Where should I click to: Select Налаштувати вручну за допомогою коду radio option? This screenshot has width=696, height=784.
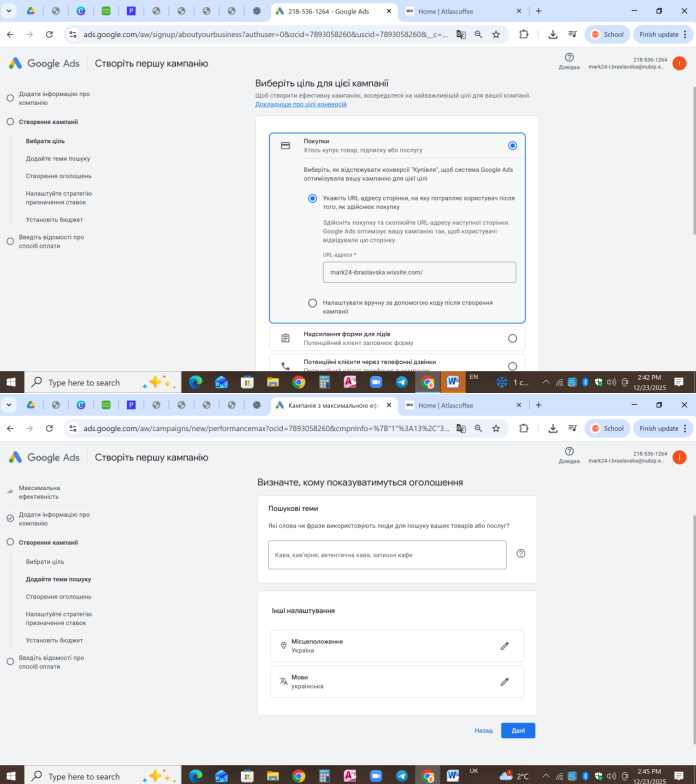312,303
